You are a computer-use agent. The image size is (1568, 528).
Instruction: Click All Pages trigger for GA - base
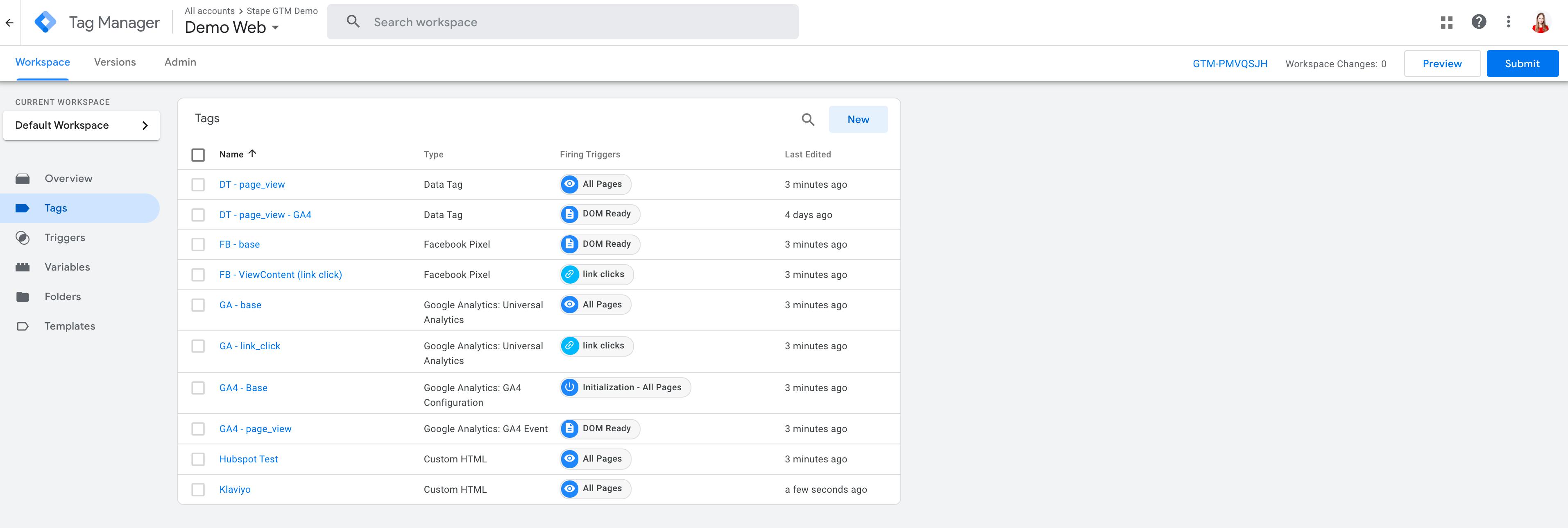[595, 305]
